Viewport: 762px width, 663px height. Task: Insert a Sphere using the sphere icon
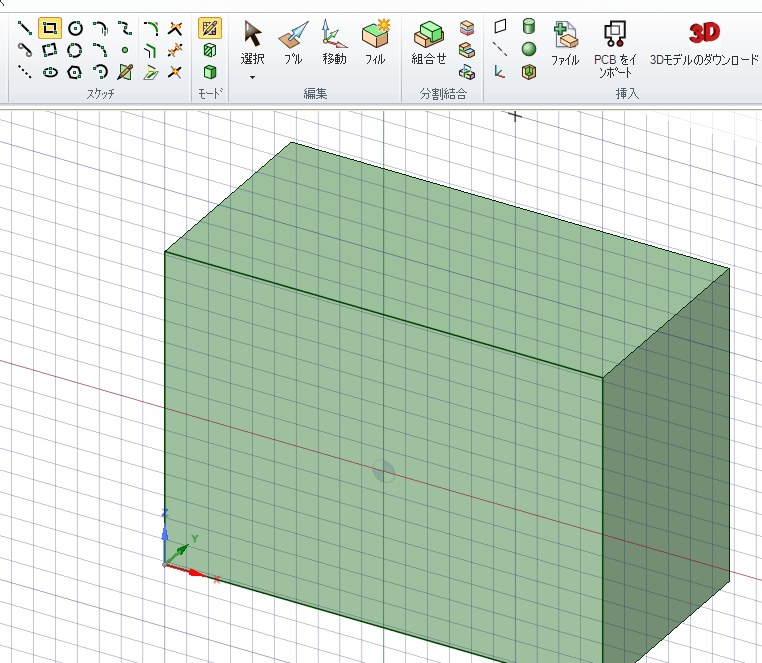tap(529, 49)
